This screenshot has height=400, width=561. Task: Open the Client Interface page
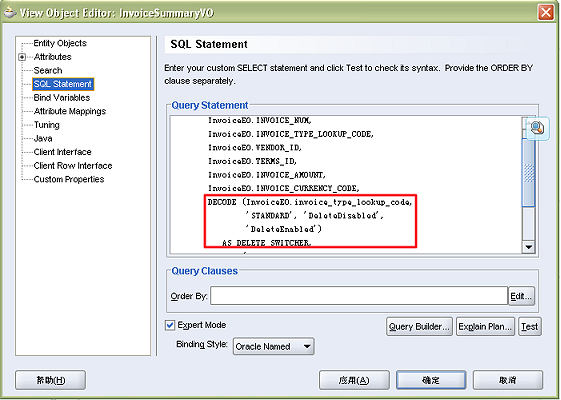(63, 152)
